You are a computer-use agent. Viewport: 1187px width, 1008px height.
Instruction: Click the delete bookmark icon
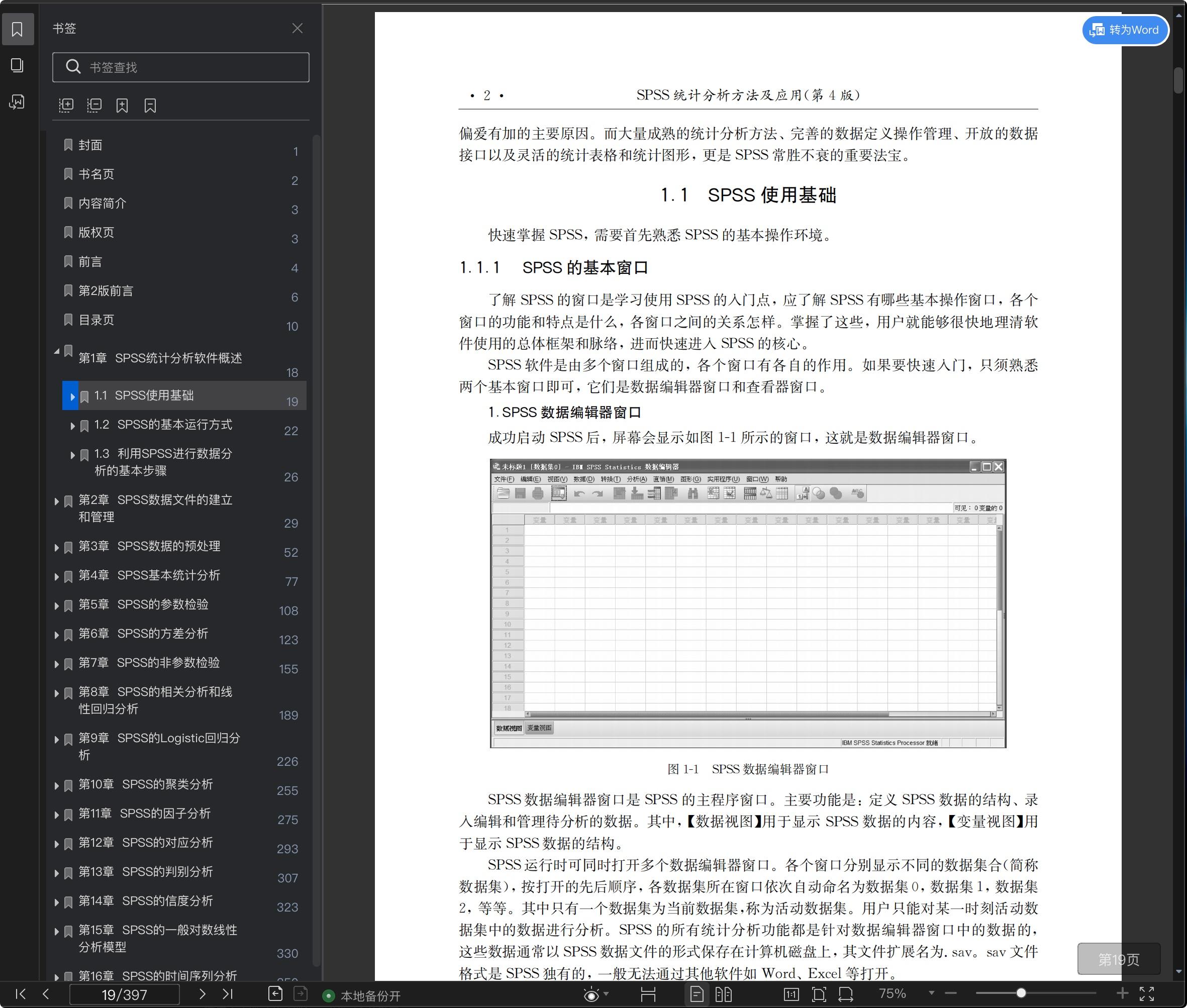[150, 105]
